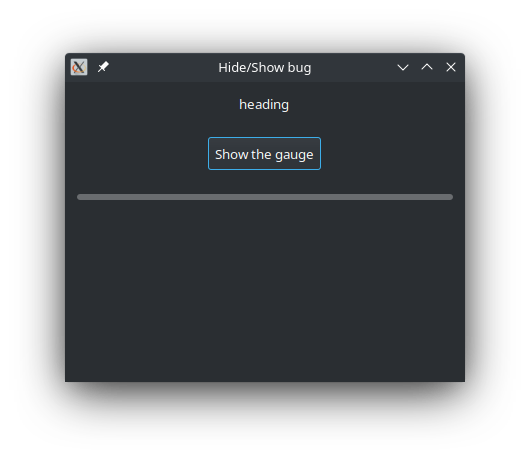530x459 pixels.
Task: Click the Hide/Show bug title text
Action: coord(265,68)
